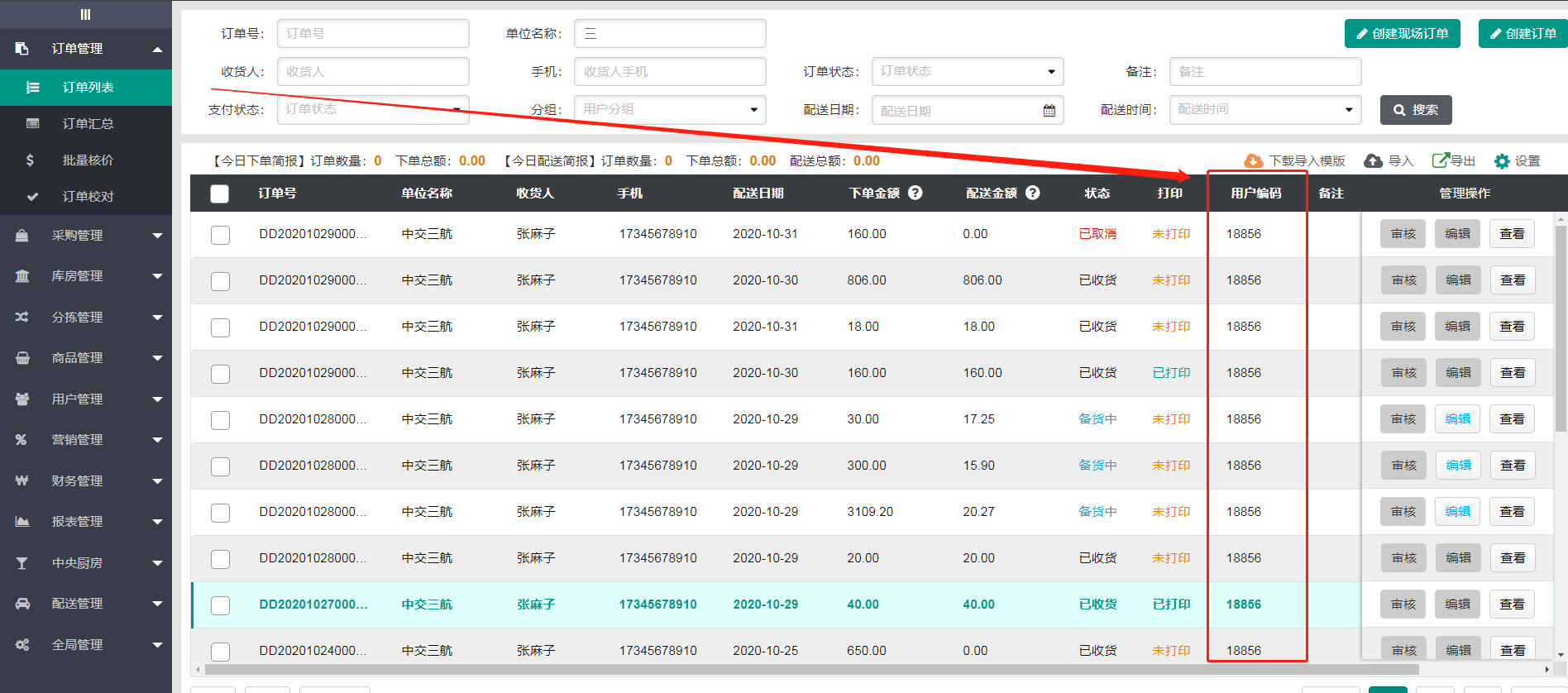Check the select-all checkbox in table header
The width and height of the screenshot is (1568, 693).
coord(219,194)
